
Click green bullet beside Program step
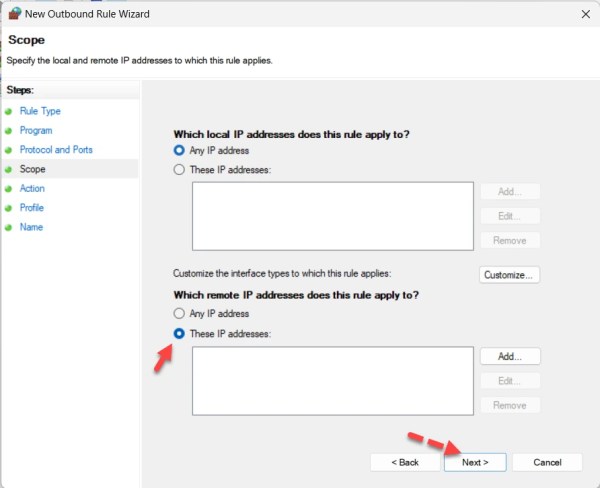click(9, 131)
